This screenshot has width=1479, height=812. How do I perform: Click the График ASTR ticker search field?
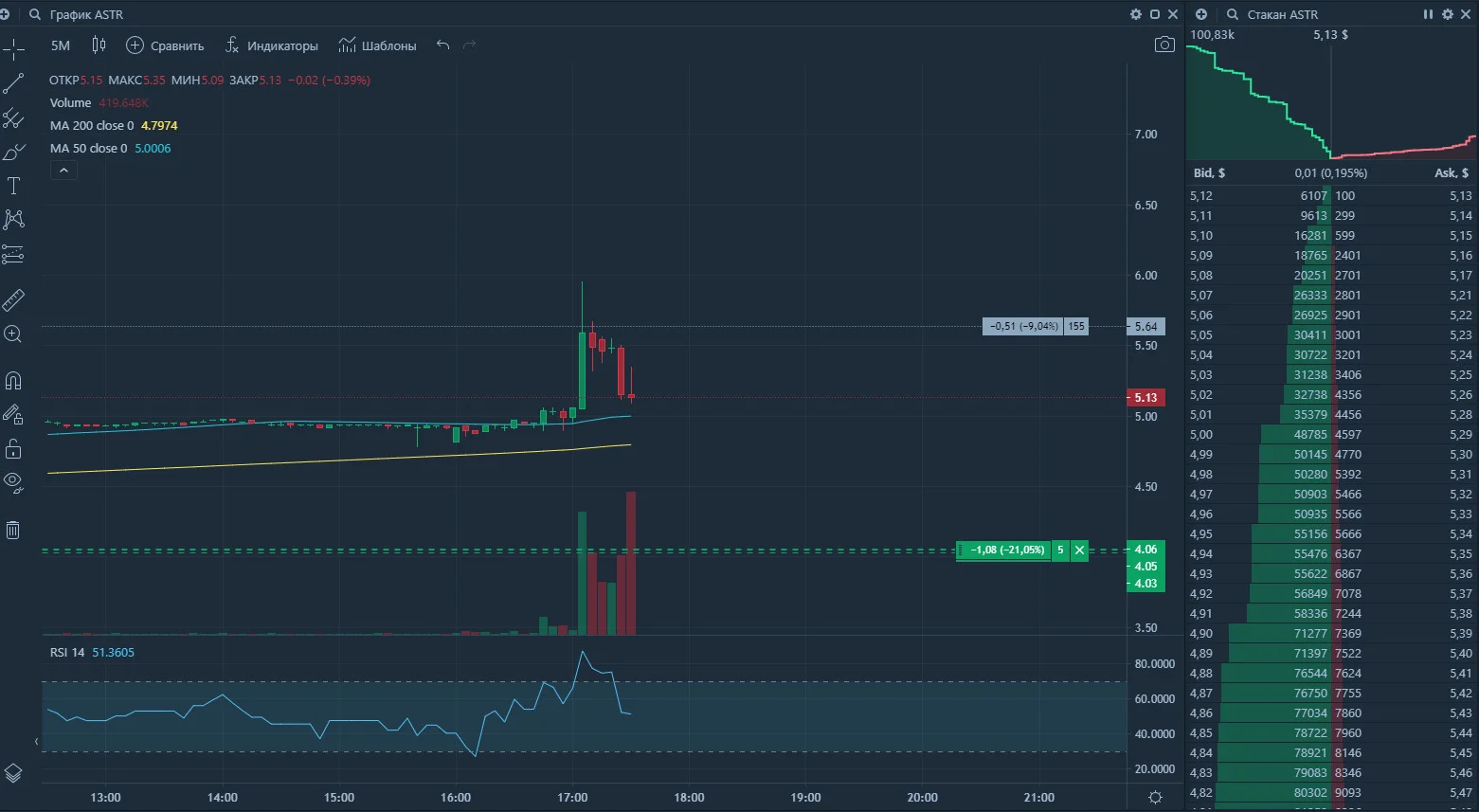pos(86,14)
